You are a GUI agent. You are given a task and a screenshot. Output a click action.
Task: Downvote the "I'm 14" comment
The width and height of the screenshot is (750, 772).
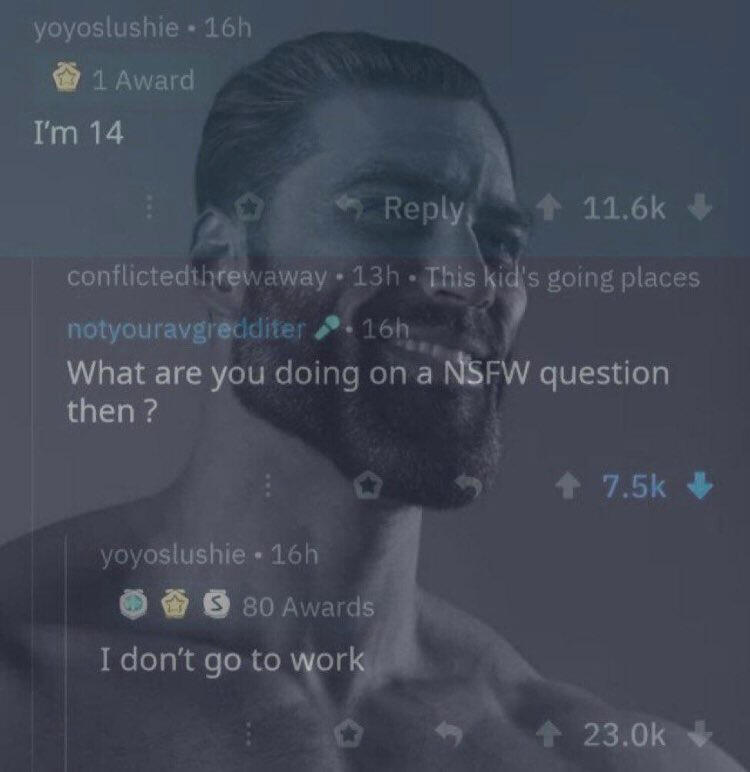coord(699,208)
